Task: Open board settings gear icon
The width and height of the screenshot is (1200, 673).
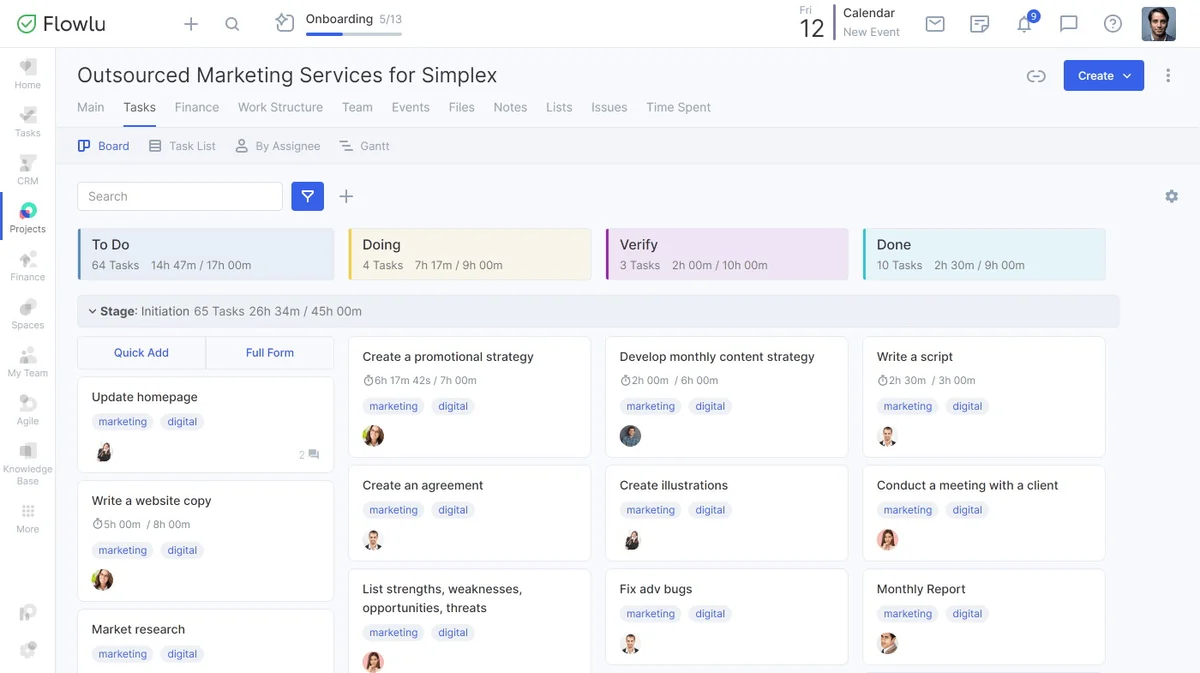Action: [1171, 196]
